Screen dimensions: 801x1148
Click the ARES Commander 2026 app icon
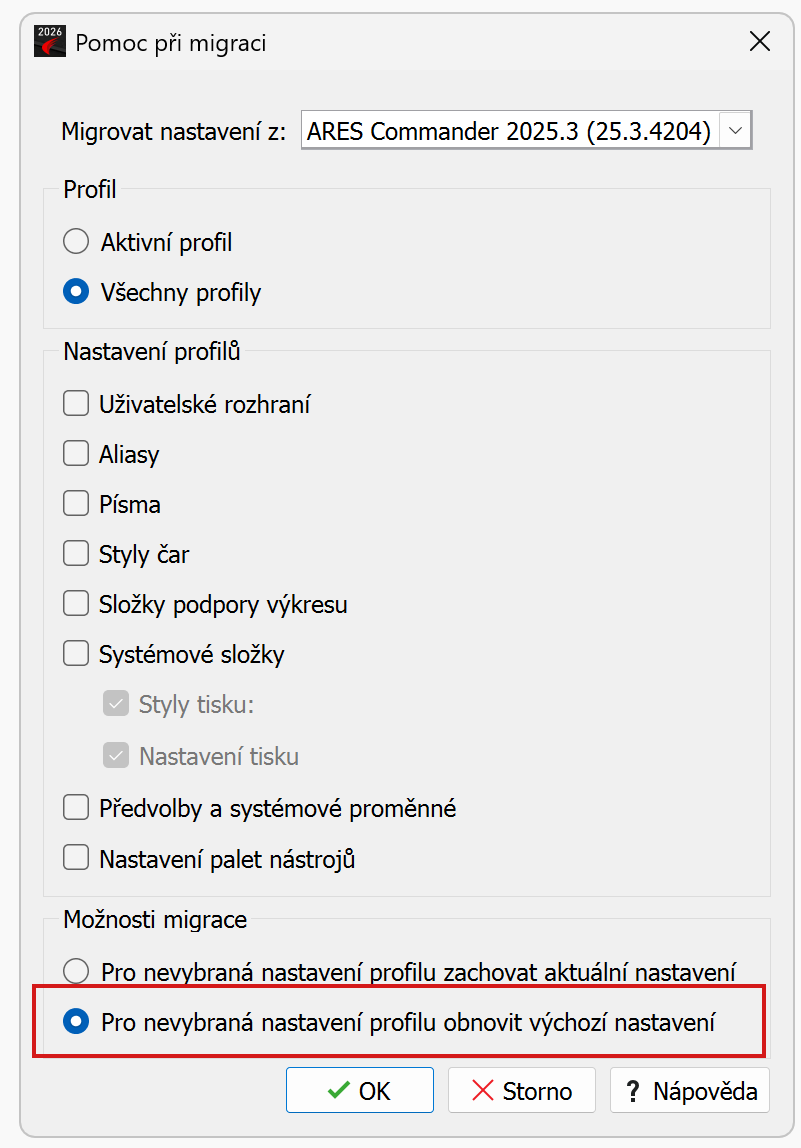(x=50, y=42)
